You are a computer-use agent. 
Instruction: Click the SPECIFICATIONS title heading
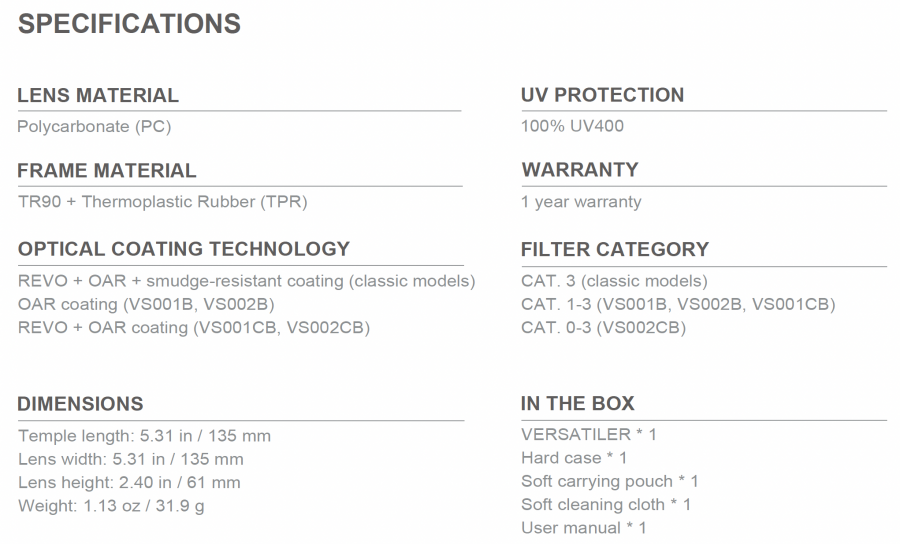click(x=129, y=24)
